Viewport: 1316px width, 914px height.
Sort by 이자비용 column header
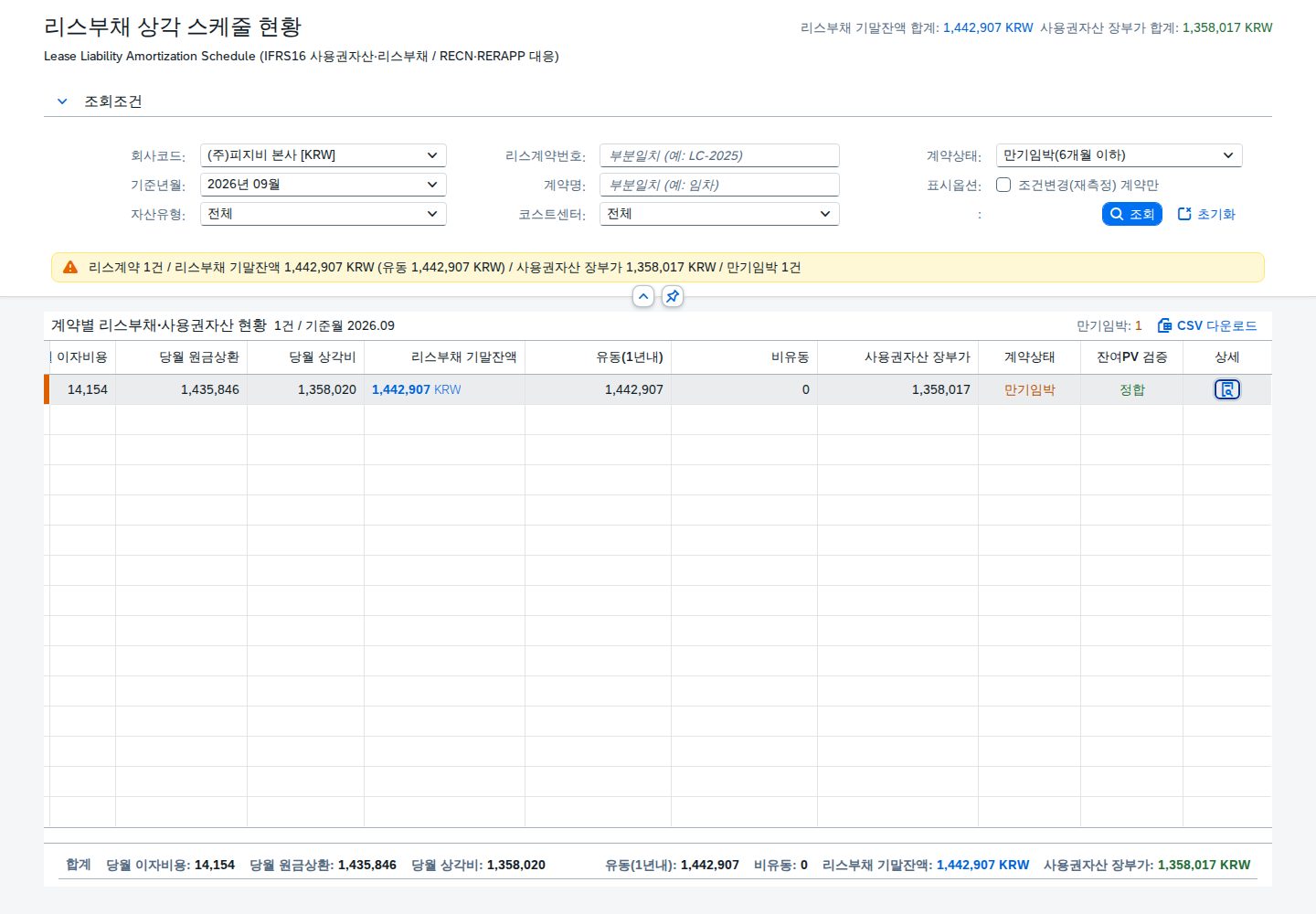click(82, 357)
